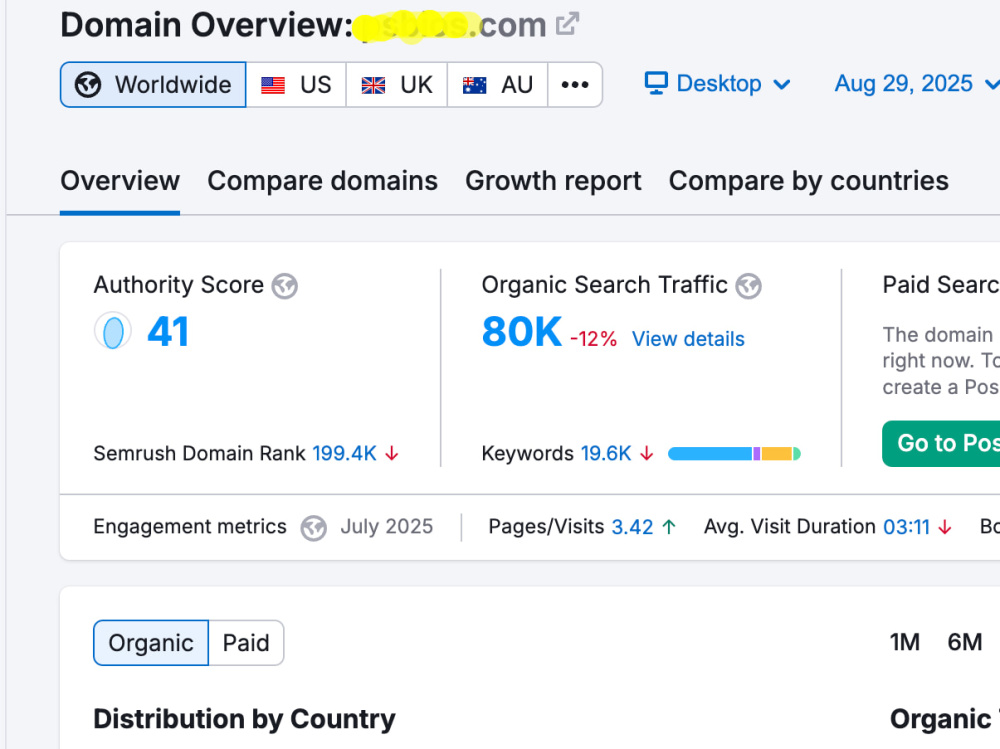Click orange segment of keywords distribution bar
Viewport: 1000px width, 749px height.
click(x=776, y=454)
